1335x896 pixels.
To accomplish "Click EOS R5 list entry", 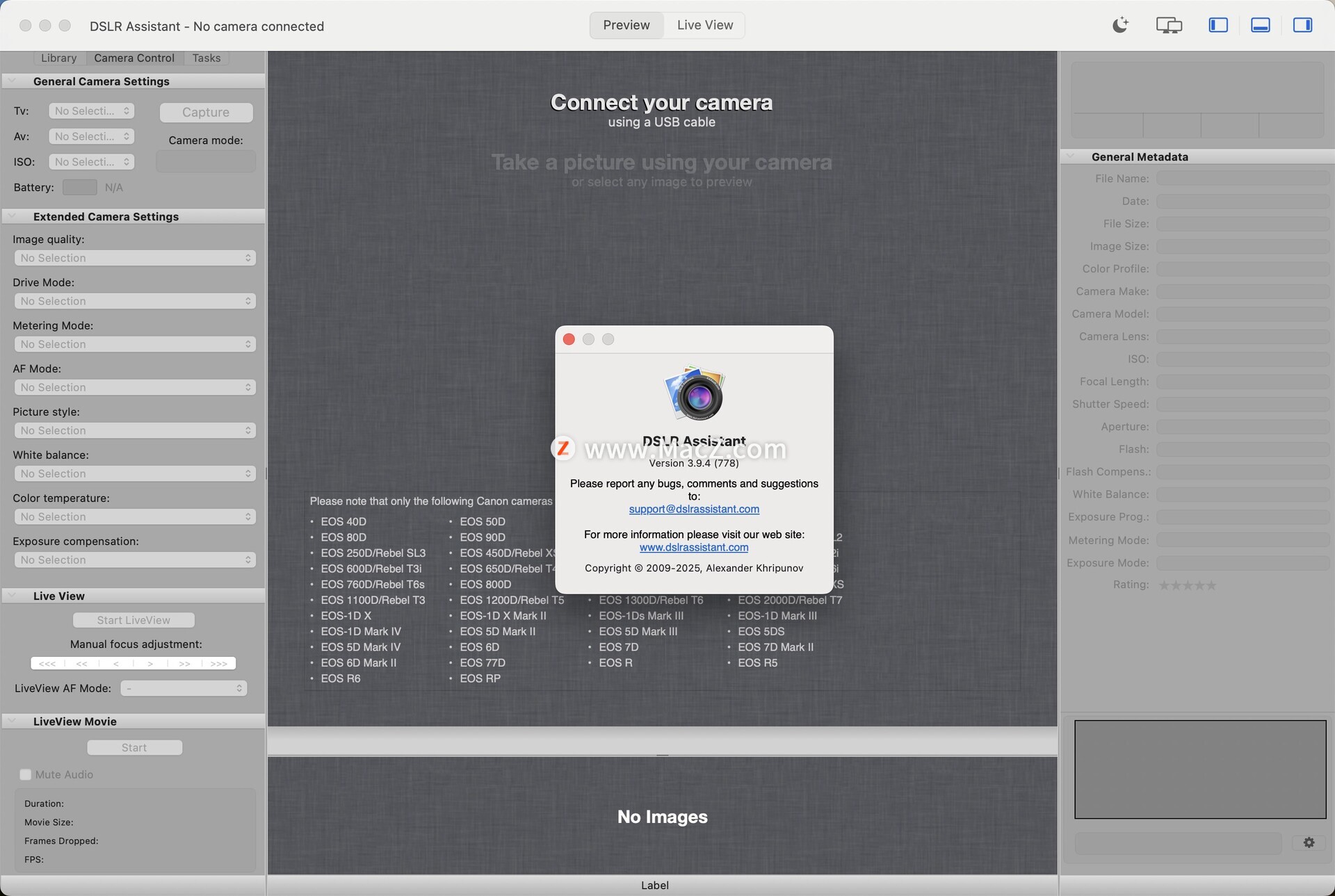I will (x=757, y=662).
